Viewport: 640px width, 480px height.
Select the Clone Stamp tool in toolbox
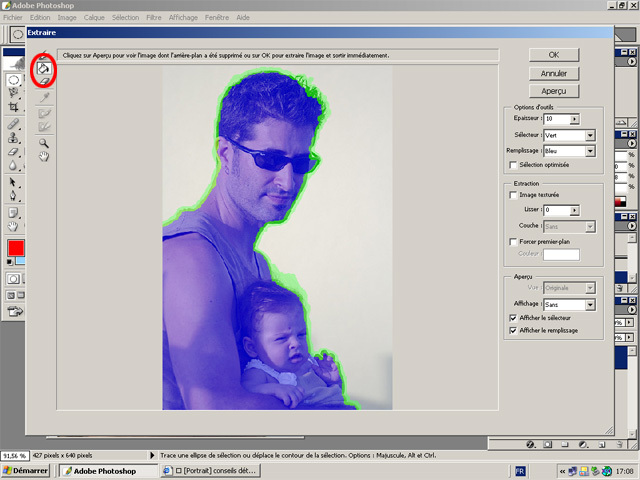[13, 138]
